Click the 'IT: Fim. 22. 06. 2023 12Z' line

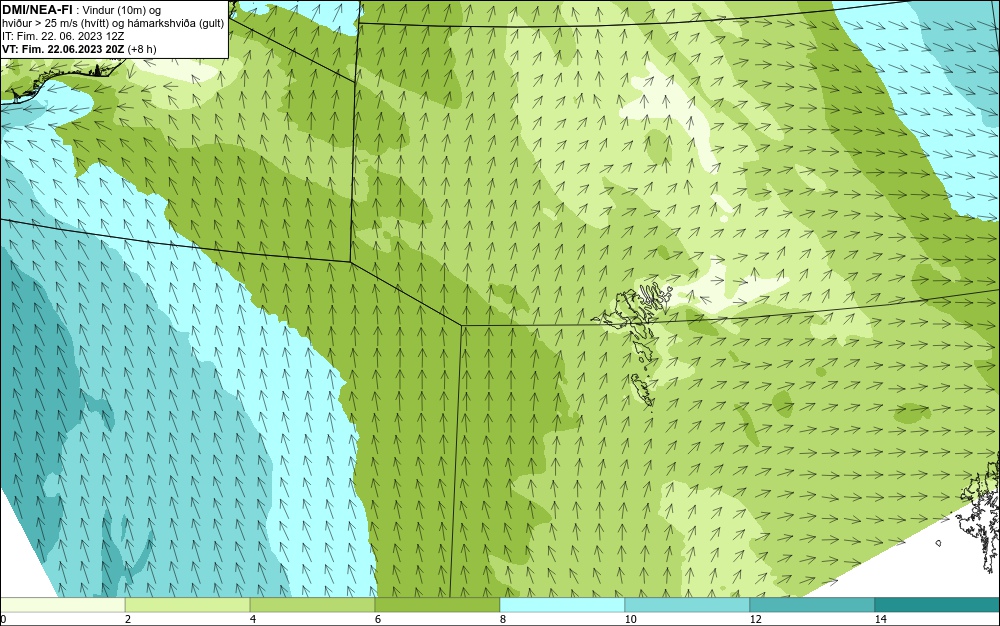(63, 36)
